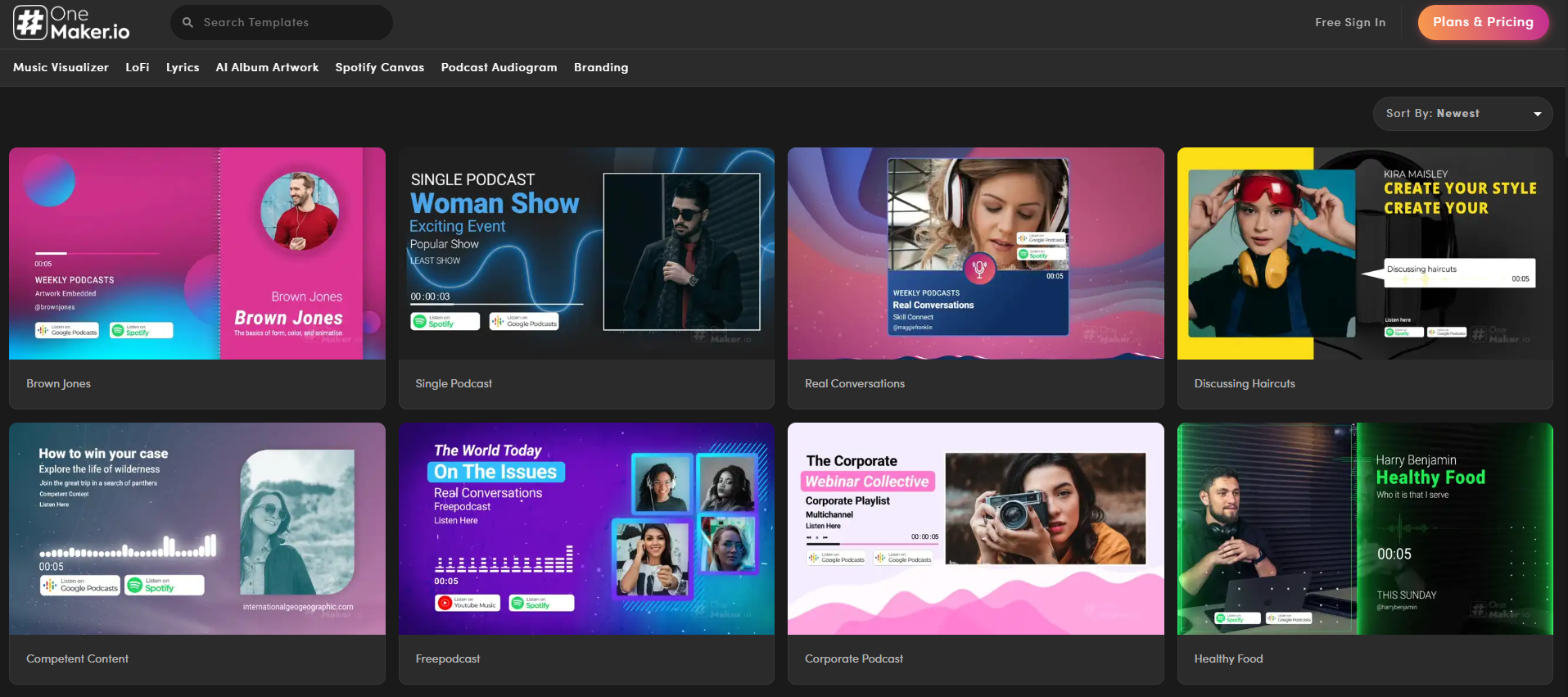1568x697 pixels.
Task: Click the "Freepodcast" card title
Action: click(448, 659)
